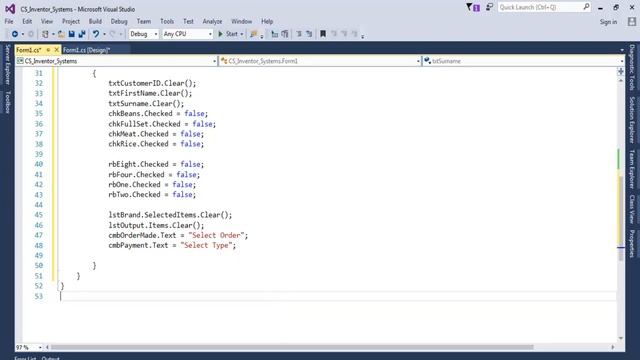Open the Window menu
The height and width of the screenshot is (360, 640).
click(241, 21)
